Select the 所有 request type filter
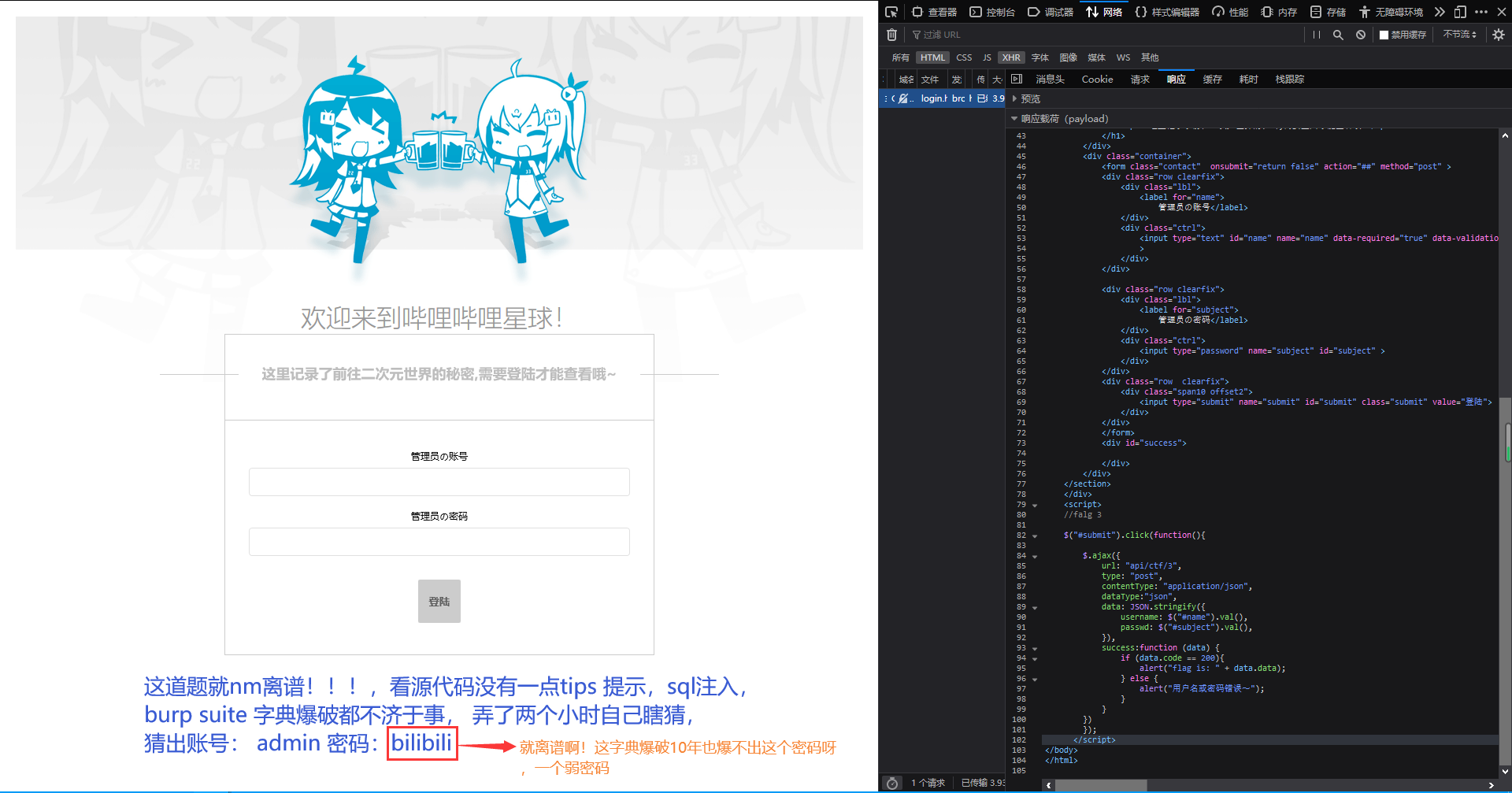Screen dimensions: 1512x793 tap(900, 57)
